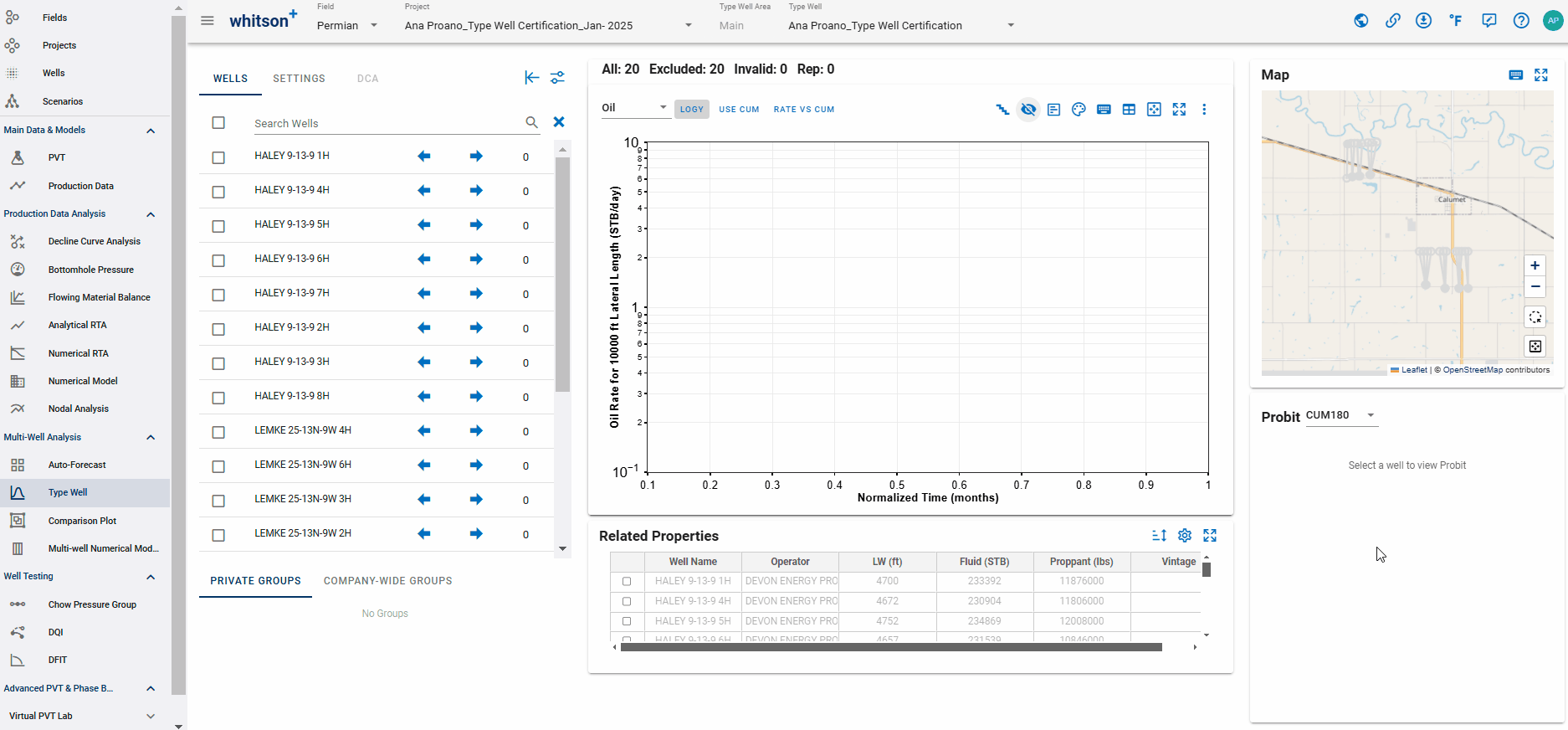Switch to the SETTINGS tab
This screenshot has height=730, width=1568.
click(299, 79)
